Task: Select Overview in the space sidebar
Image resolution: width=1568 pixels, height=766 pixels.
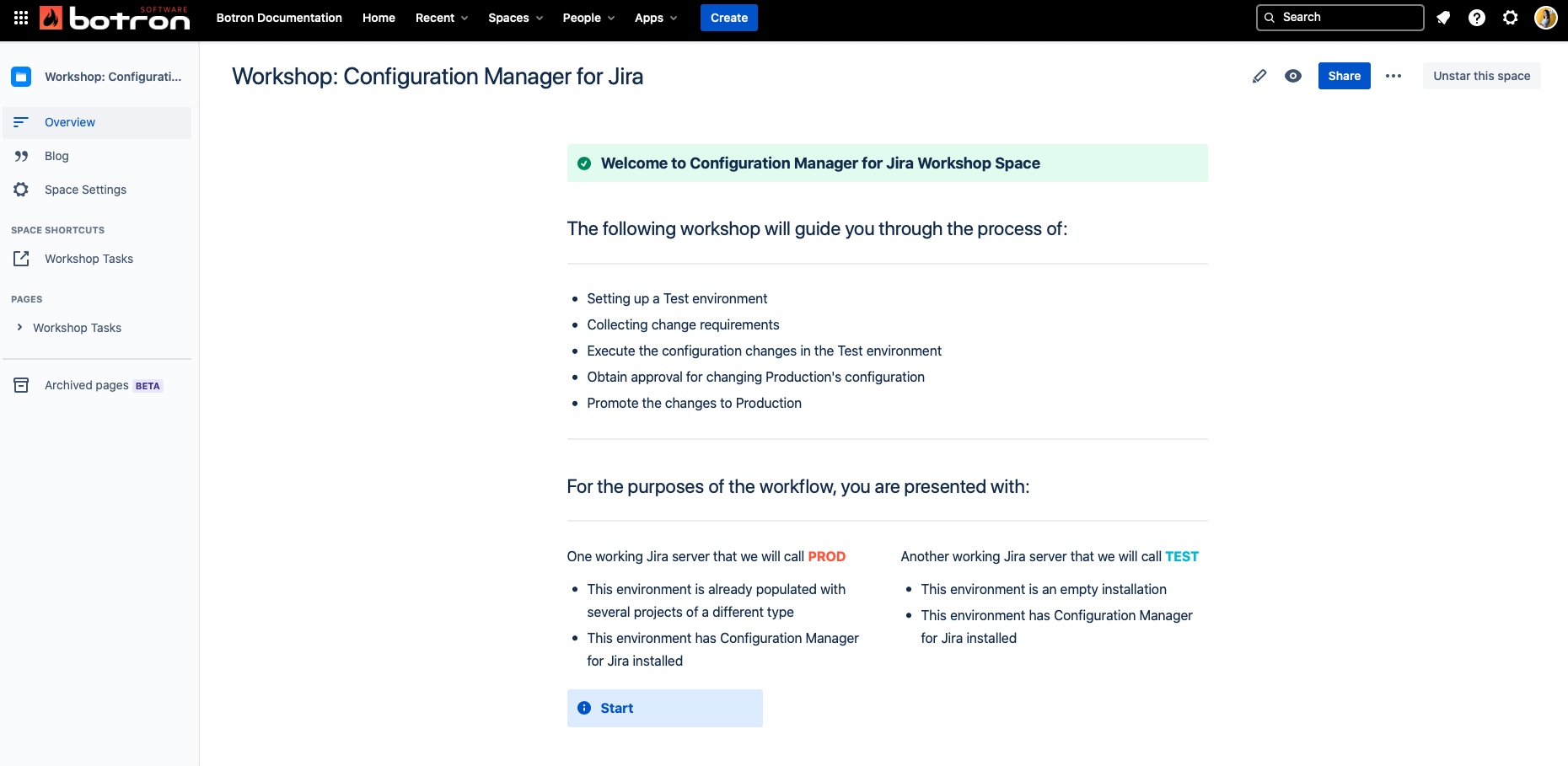Action: (97, 122)
